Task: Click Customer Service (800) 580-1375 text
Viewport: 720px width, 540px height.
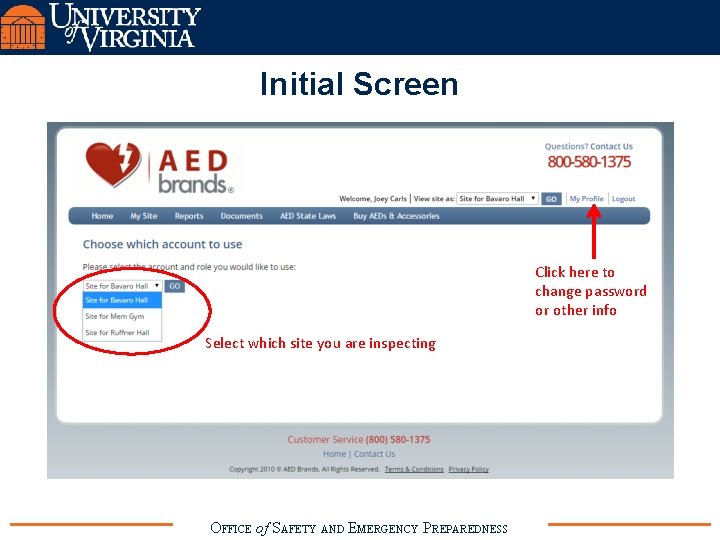Action: 359,439
